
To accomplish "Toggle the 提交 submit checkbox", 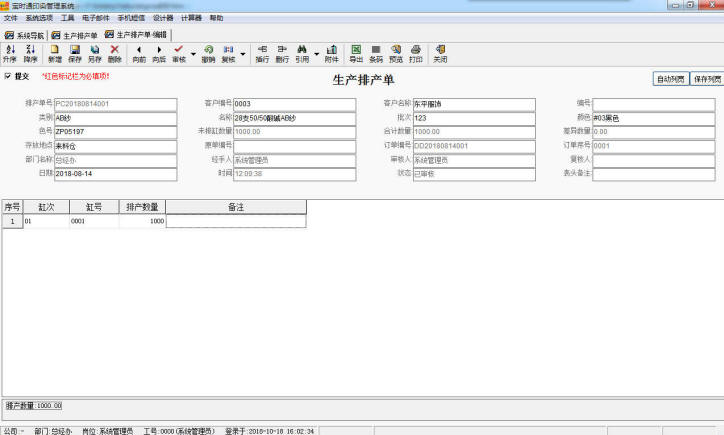I will 7,76.
